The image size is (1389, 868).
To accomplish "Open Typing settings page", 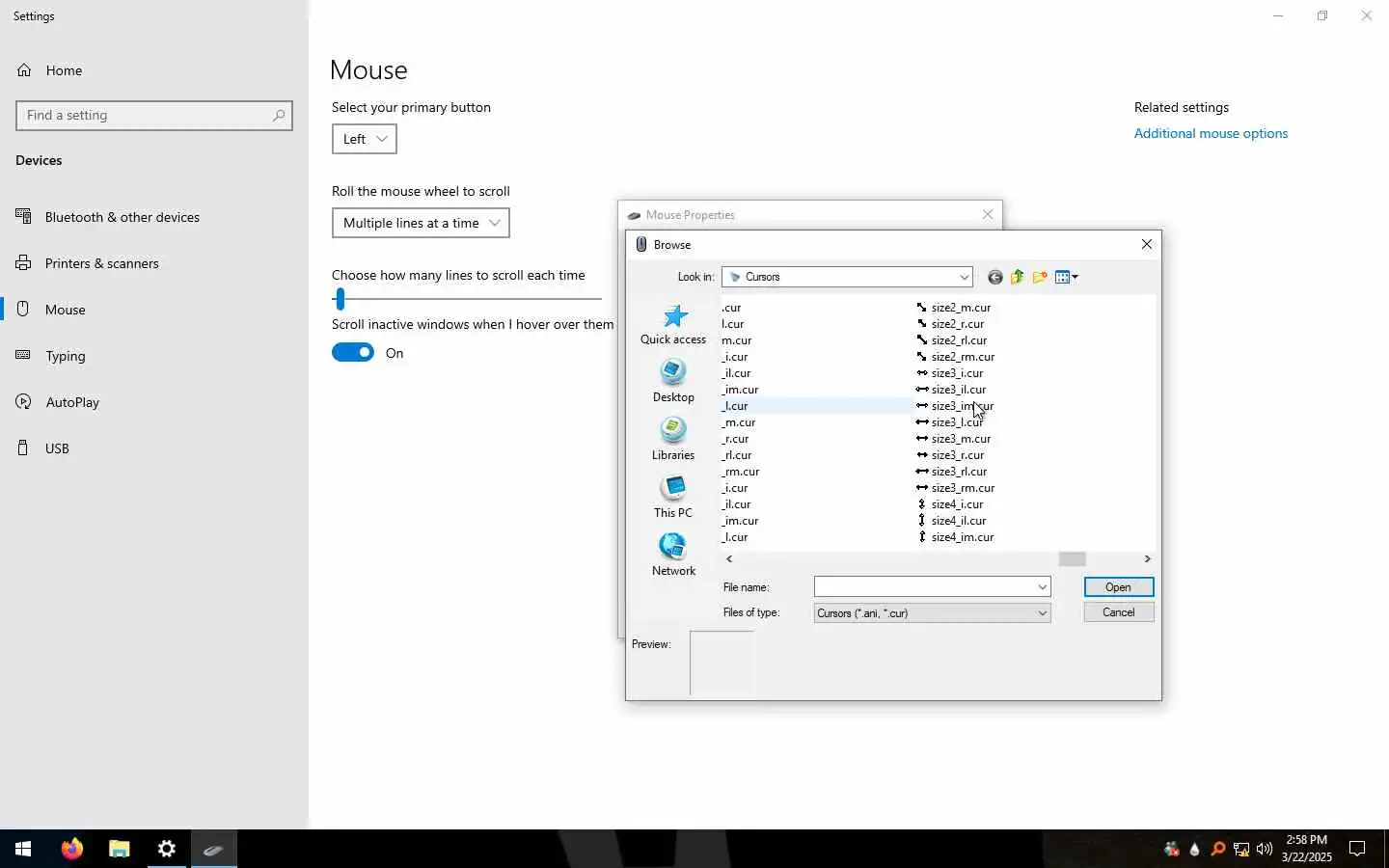I will (x=154, y=356).
